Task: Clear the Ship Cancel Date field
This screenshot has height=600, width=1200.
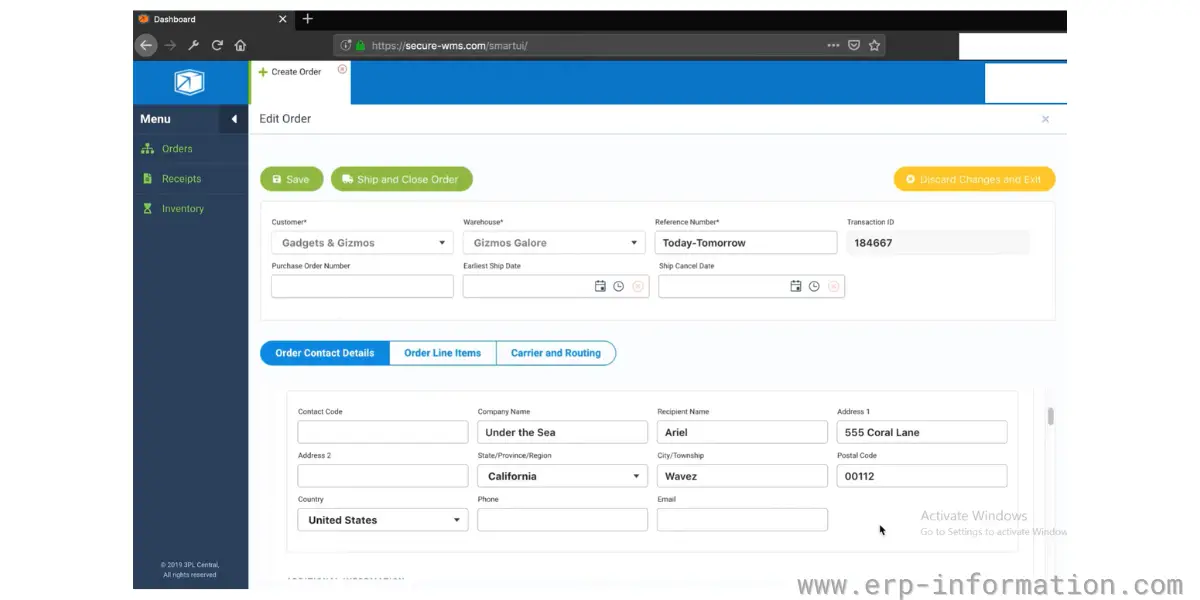Action: [834, 286]
